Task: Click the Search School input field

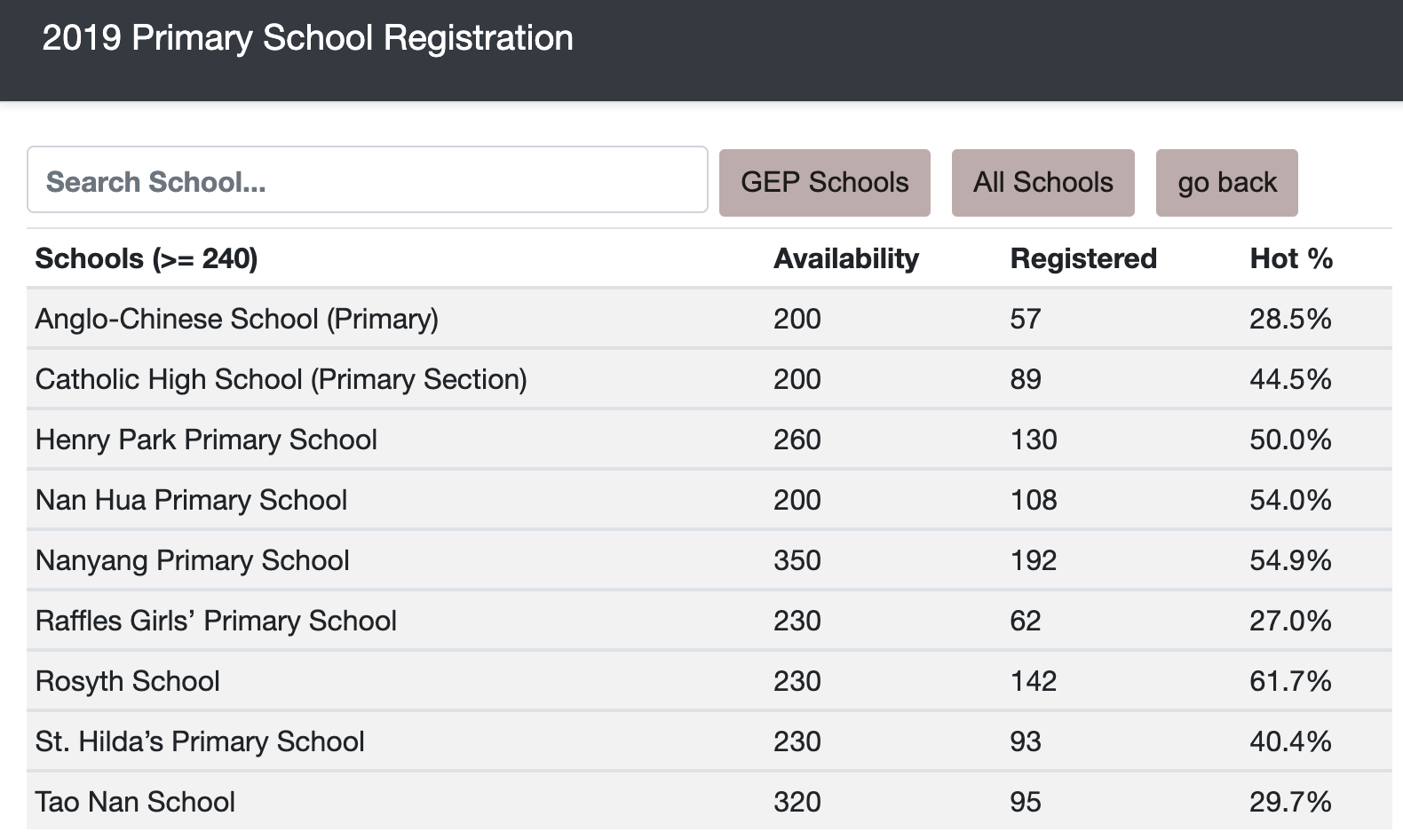Action: coord(367,180)
